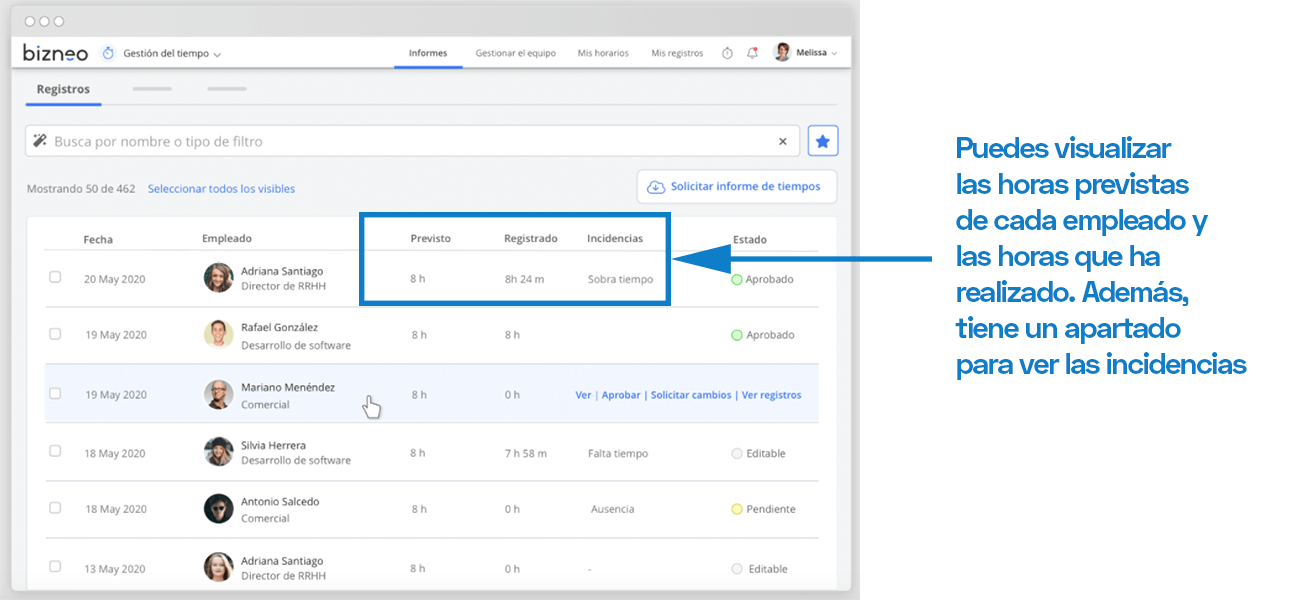1300x600 pixels.
Task: Click Mariano Menéndez's avatar photo
Action: coord(218,394)
